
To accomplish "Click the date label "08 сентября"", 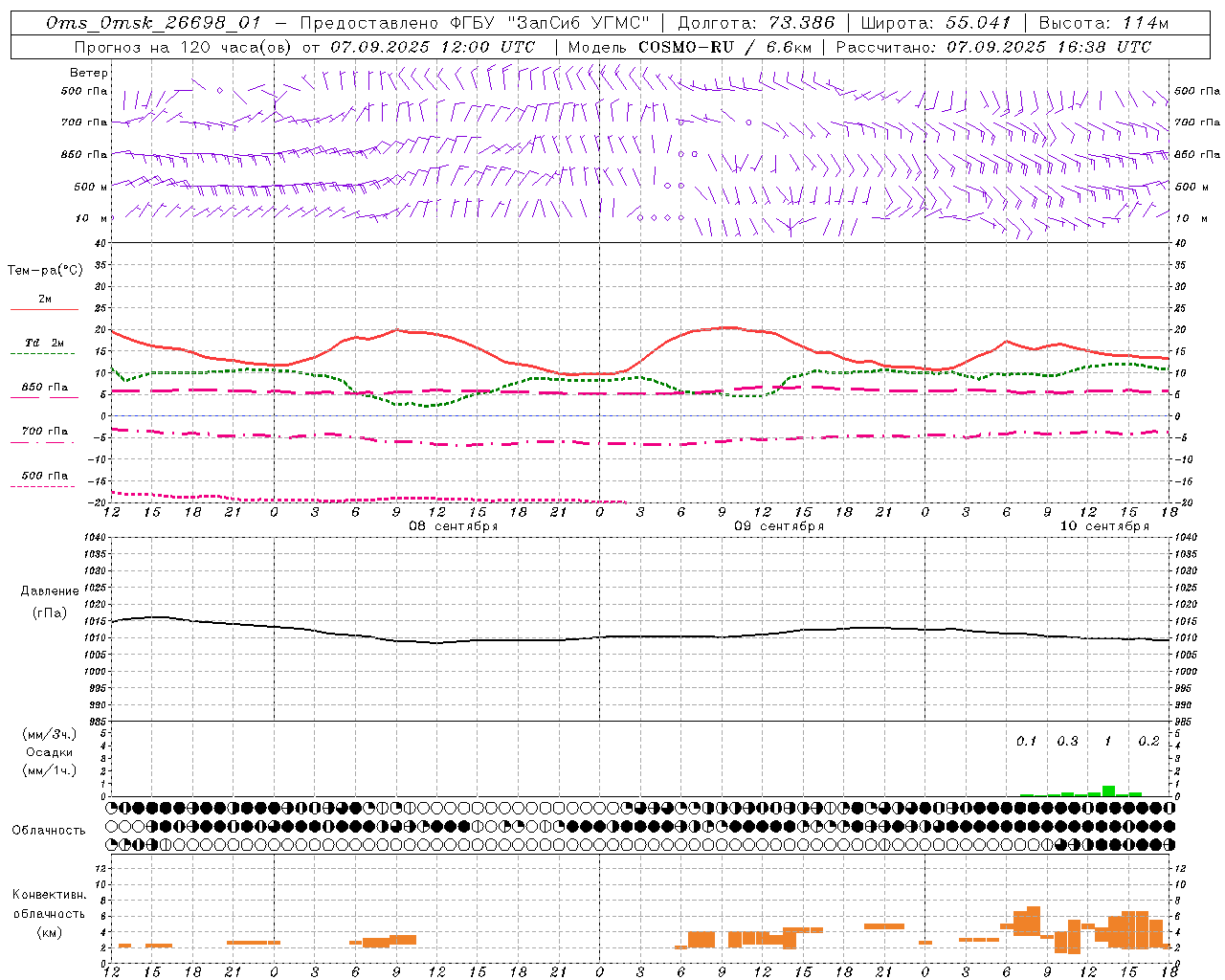I will point(454,526).
